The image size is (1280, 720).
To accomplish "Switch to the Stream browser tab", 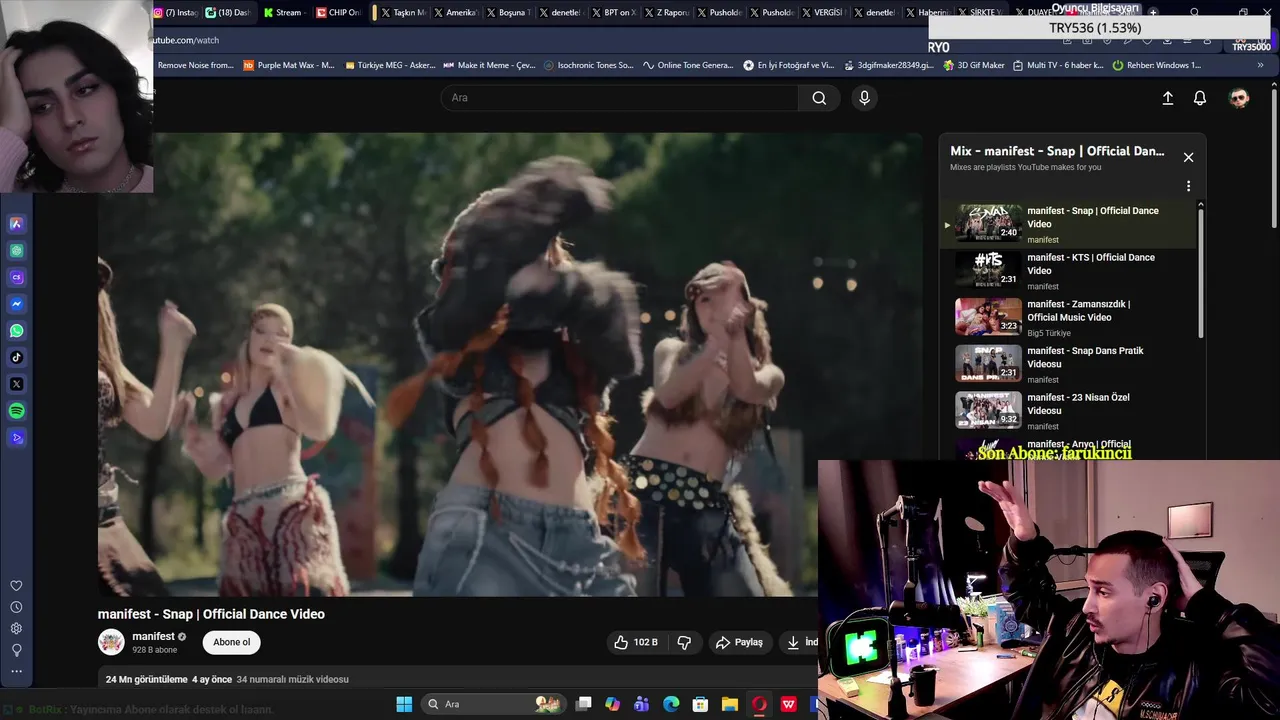I will pyautogui.click(x=283, y=13).
